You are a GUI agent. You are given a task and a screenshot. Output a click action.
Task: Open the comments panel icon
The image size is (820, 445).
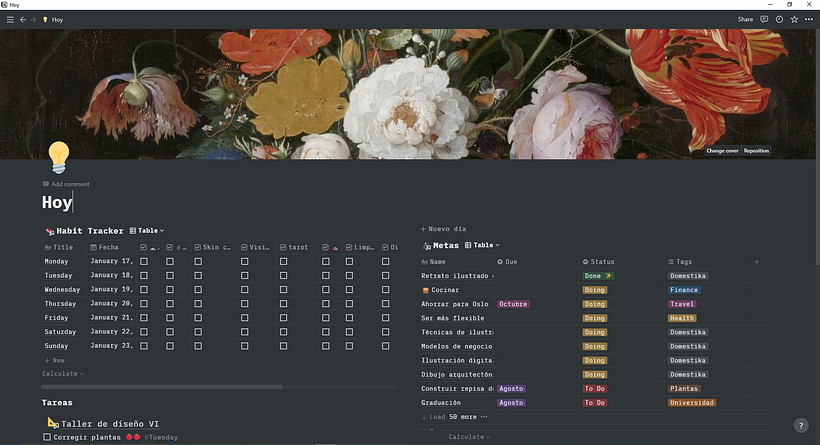764,19
